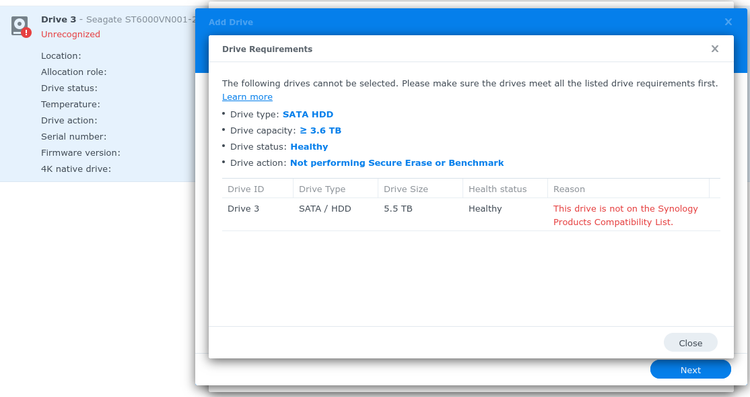
Task: Sort by the Drive ID column header
Action: (x=258, y=189)
